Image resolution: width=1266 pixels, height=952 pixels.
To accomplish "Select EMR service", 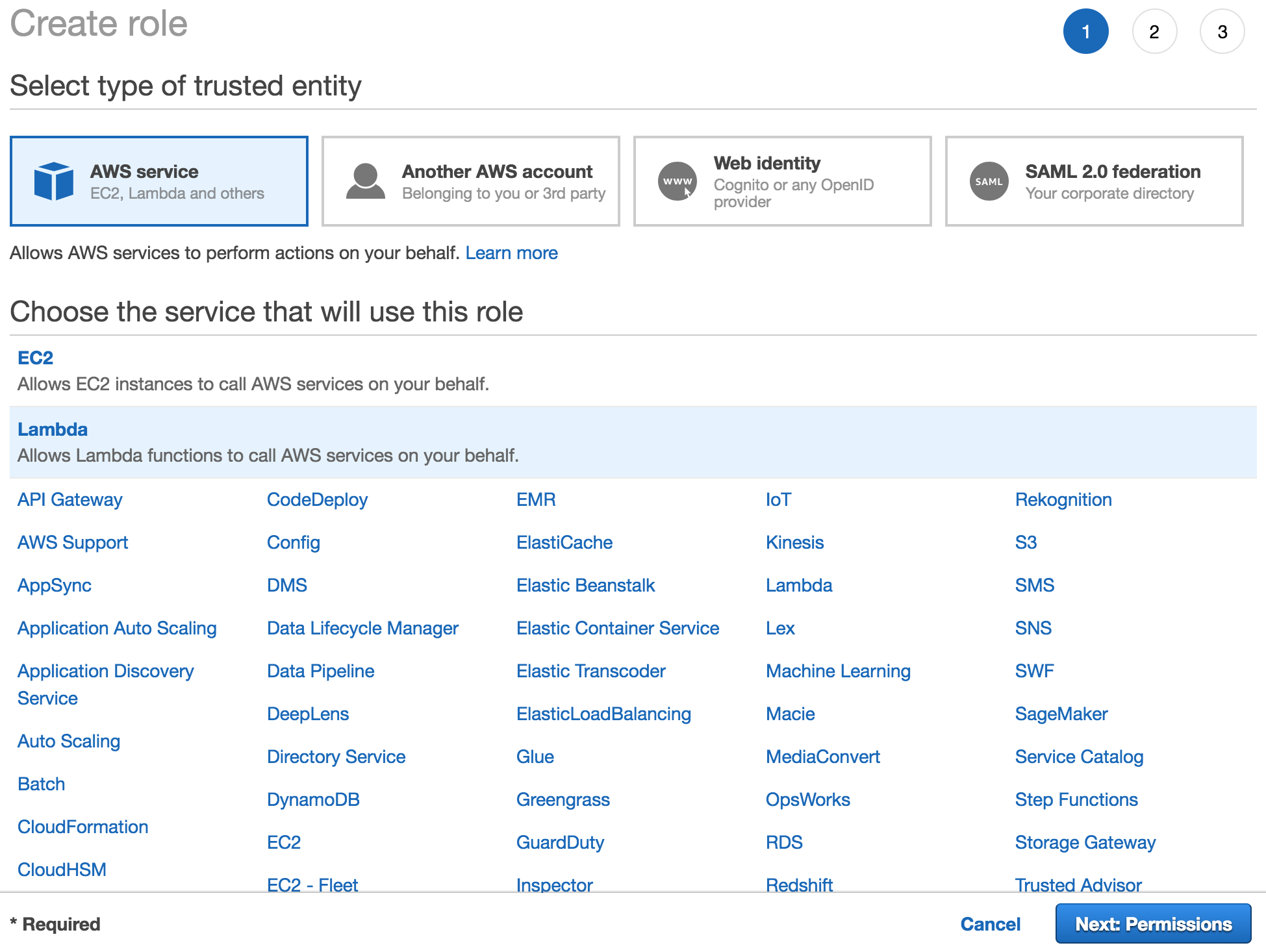I will coord(536,499).
